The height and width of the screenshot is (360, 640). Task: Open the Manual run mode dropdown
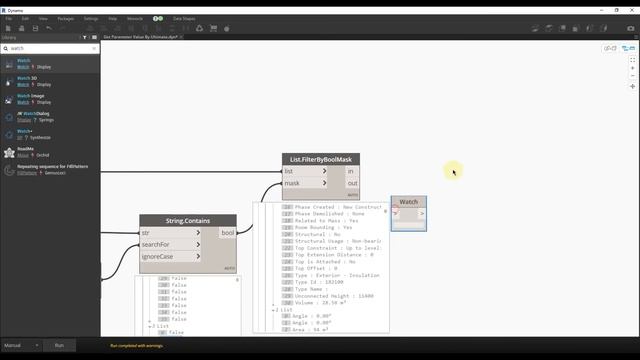(x=21, y=346)
